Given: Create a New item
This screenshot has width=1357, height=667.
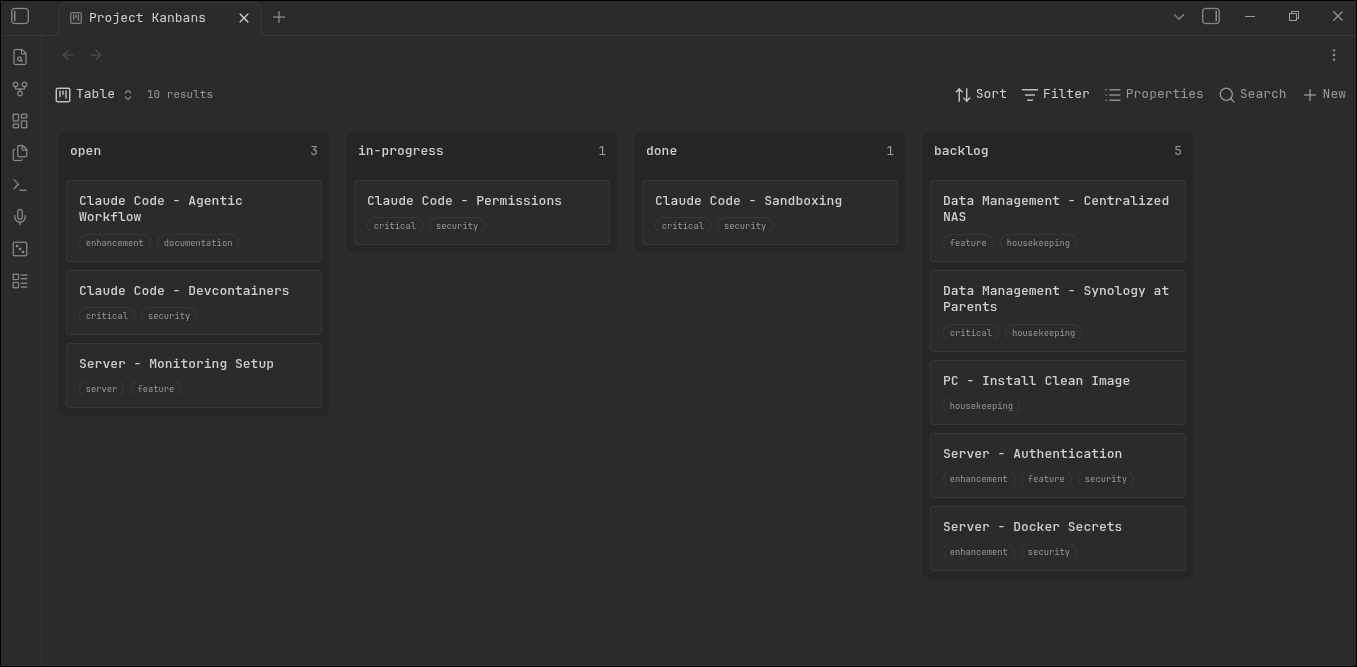Looking at the screenshot, I should pos(1324,94).
